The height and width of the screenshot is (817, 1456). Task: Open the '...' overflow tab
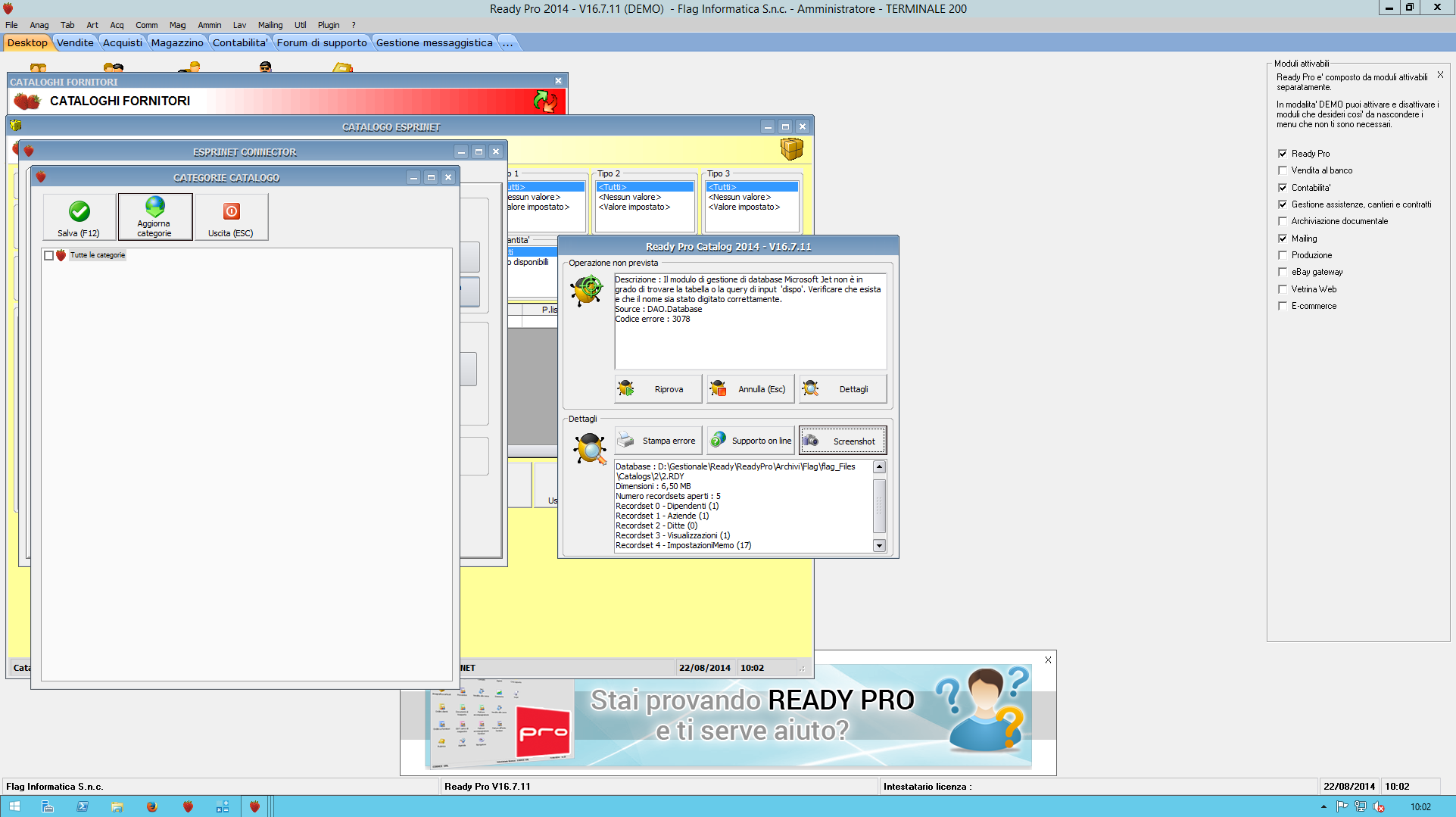pos(507,42)
